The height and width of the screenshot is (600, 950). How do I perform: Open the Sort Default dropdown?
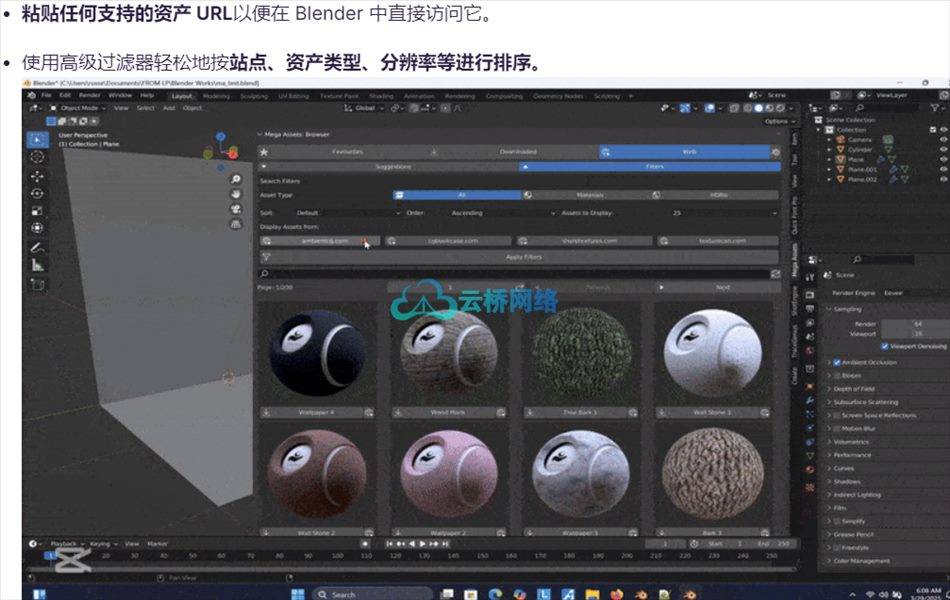pos(348,213)
